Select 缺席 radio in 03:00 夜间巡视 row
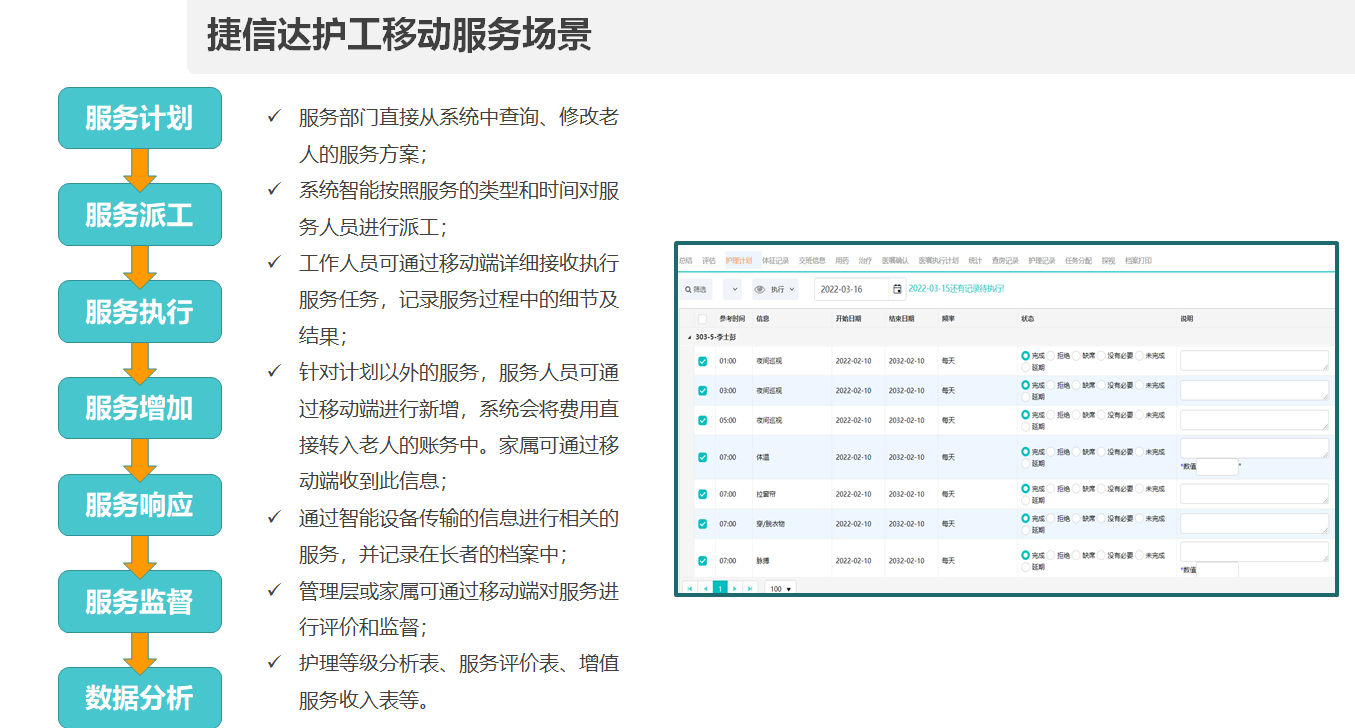 click(x=1076, y=385)
